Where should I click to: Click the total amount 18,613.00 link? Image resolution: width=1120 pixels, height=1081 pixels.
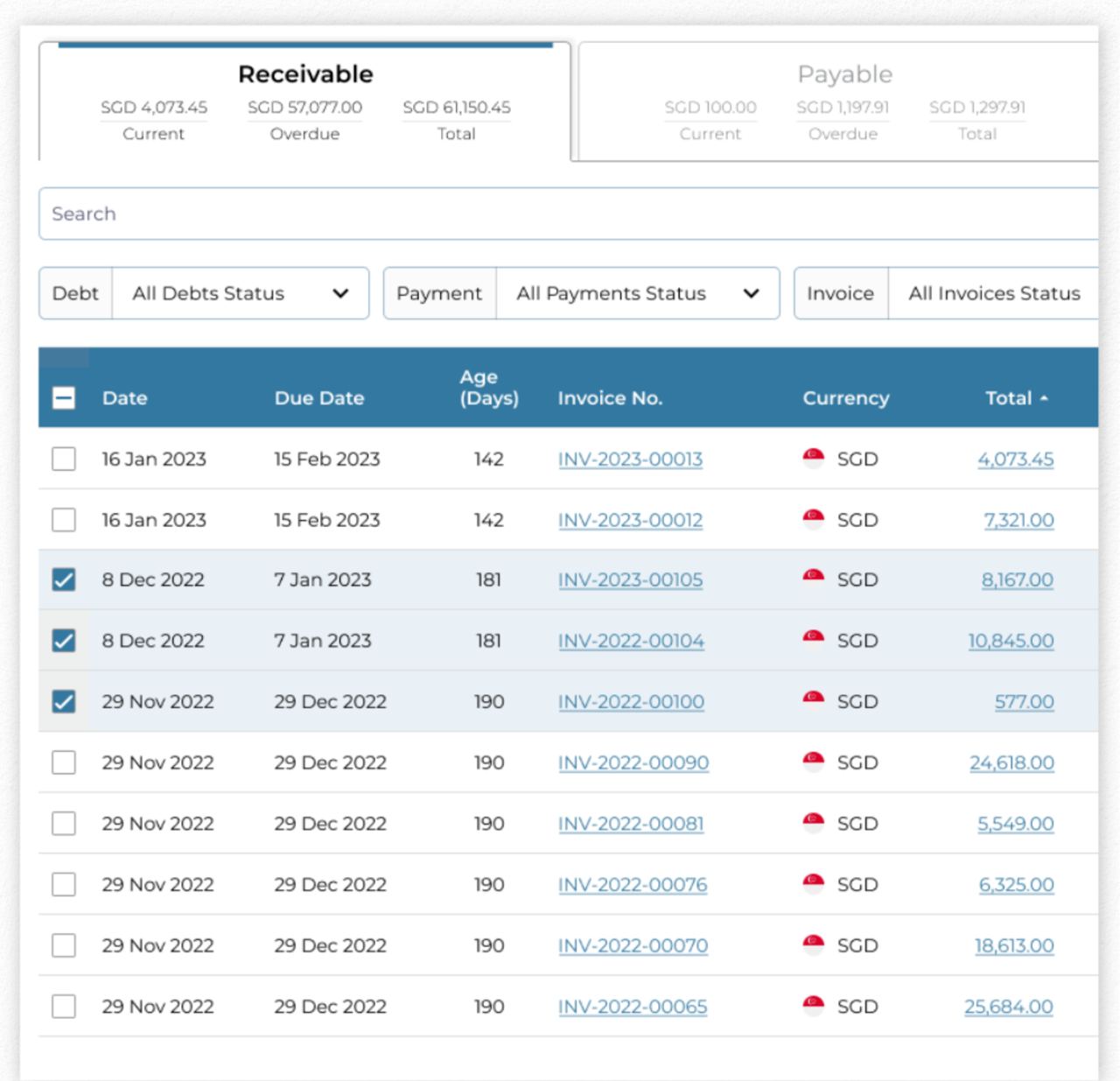(x=1014, y=945)
